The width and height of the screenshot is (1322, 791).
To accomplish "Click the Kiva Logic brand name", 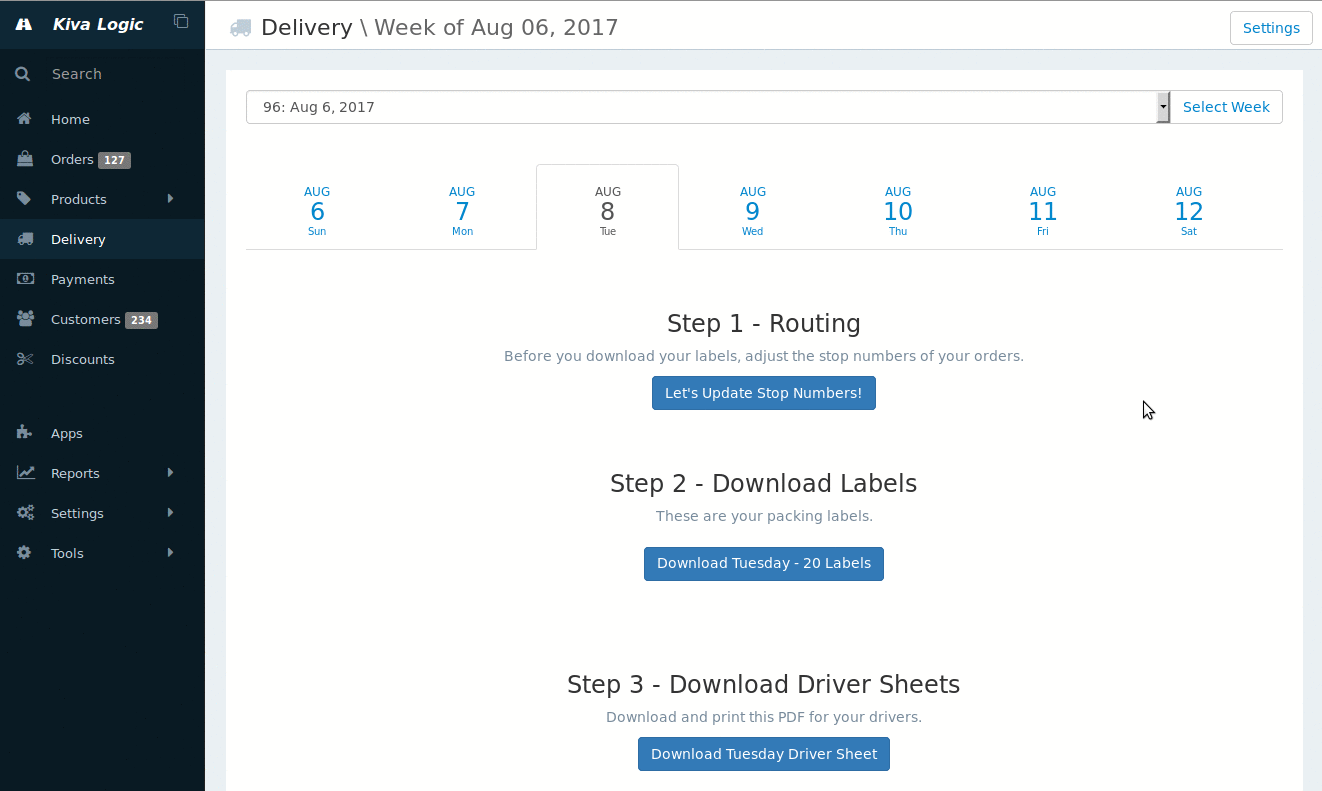I will pos(98,24).
